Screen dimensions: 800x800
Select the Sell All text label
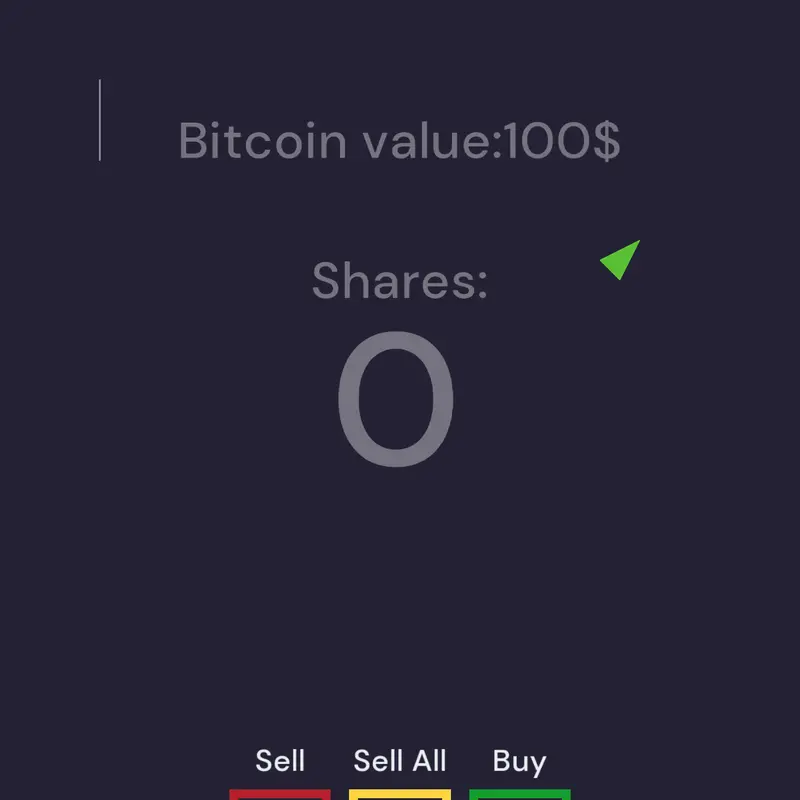tap(399, 761)
